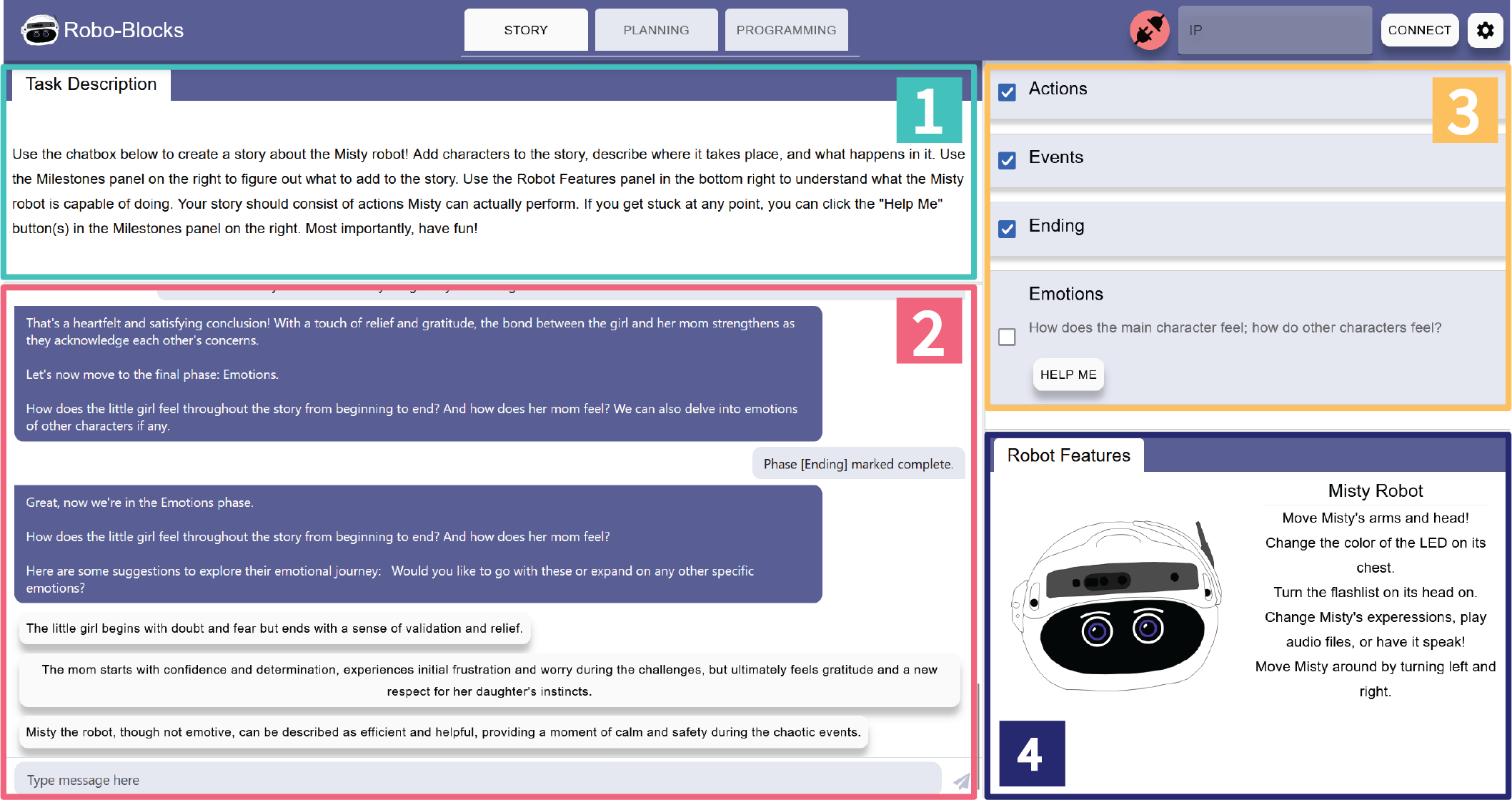Toggle the Events milestone checkbox
Screen dimensions: 1512x800
1007,160
